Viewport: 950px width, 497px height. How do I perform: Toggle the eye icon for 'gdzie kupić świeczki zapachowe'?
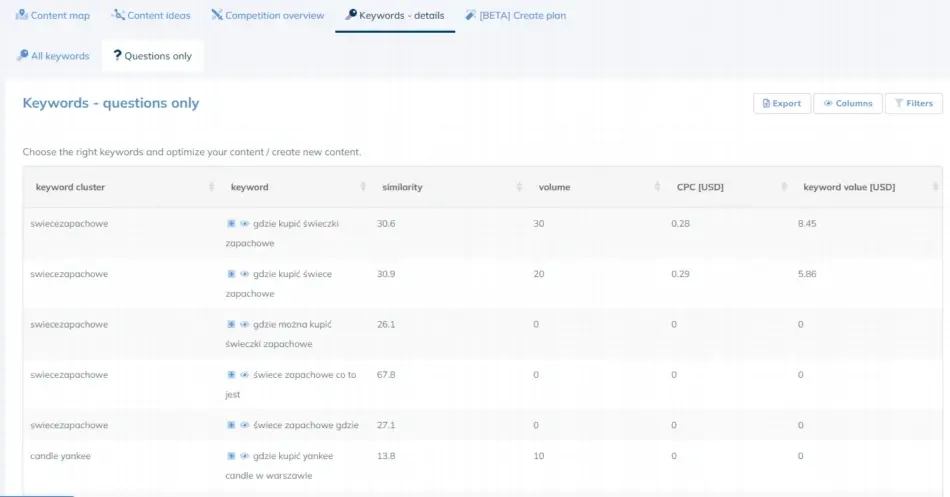(x=245, y=224)
